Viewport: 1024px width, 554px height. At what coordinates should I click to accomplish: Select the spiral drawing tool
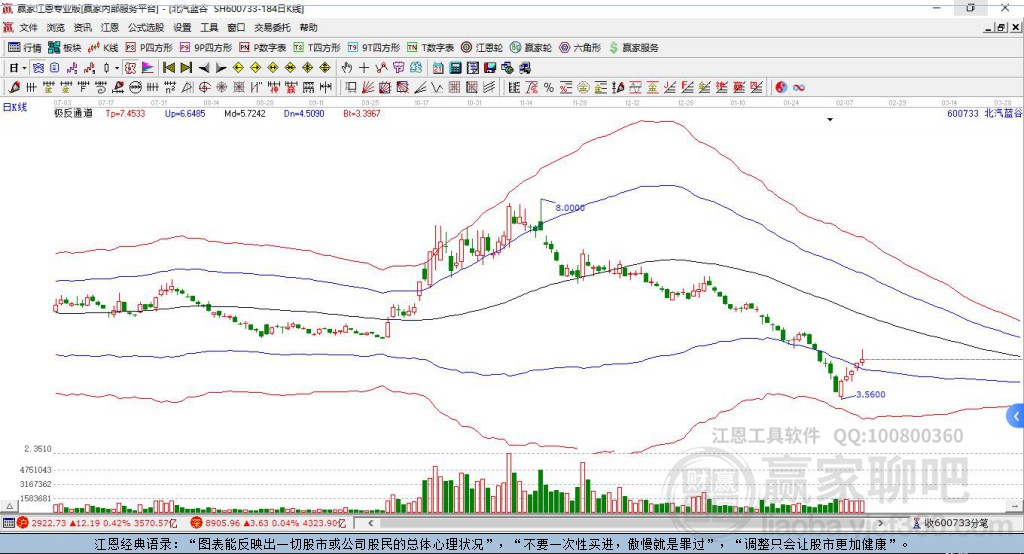(x=101, y=88)
